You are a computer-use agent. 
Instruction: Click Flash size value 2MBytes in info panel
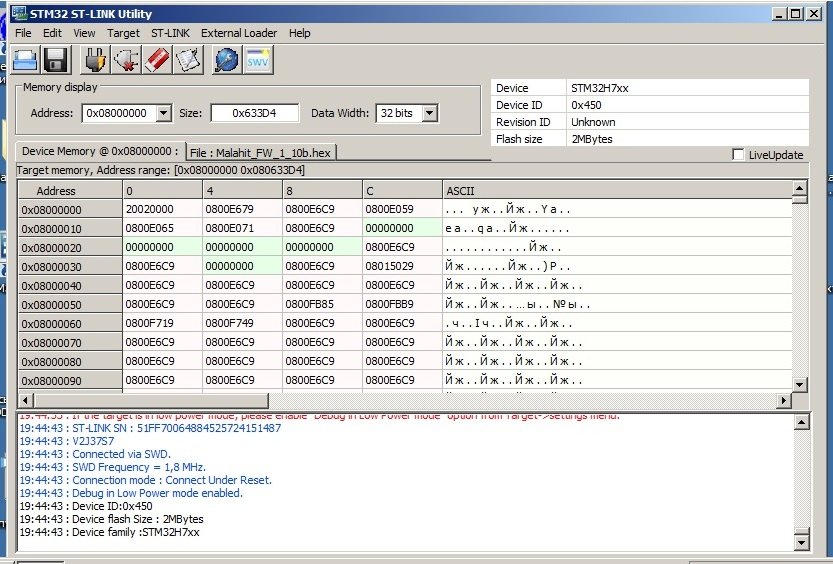592,139
